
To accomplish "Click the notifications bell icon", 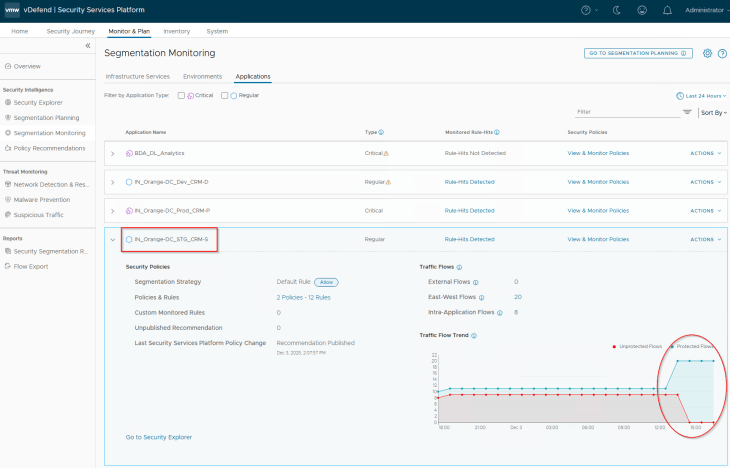I will pos(668,10).
